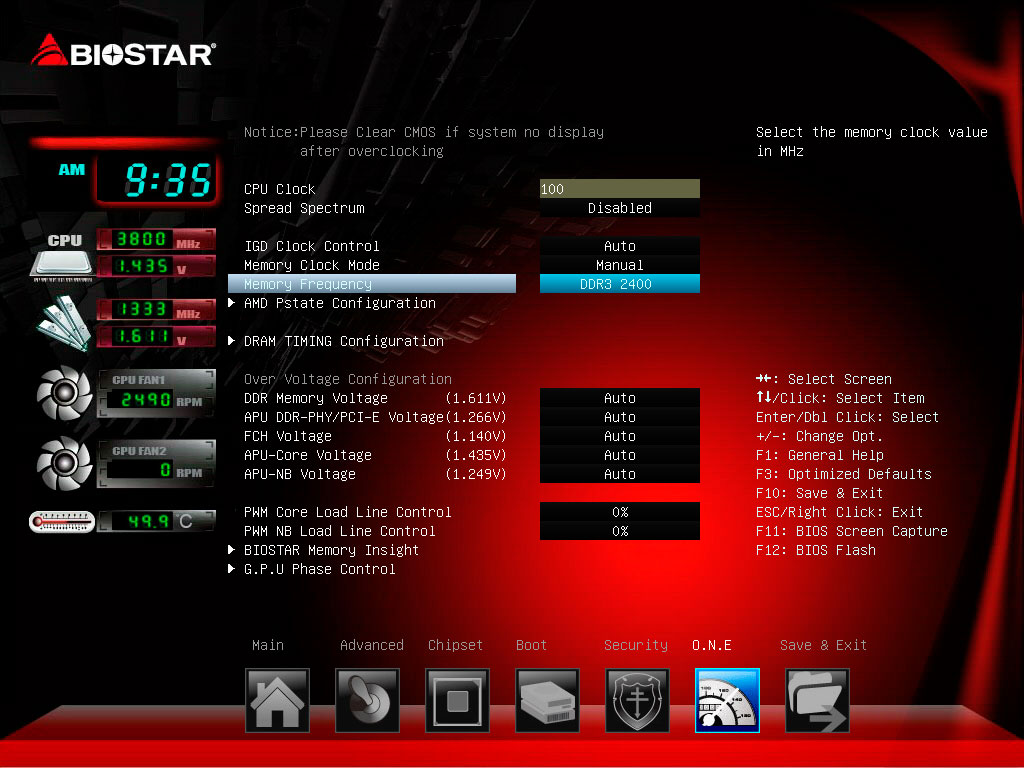This screenshot has width=1024, height=768.
Task: Select the highlighted Memory Frequency row
Action: [372, 284]
